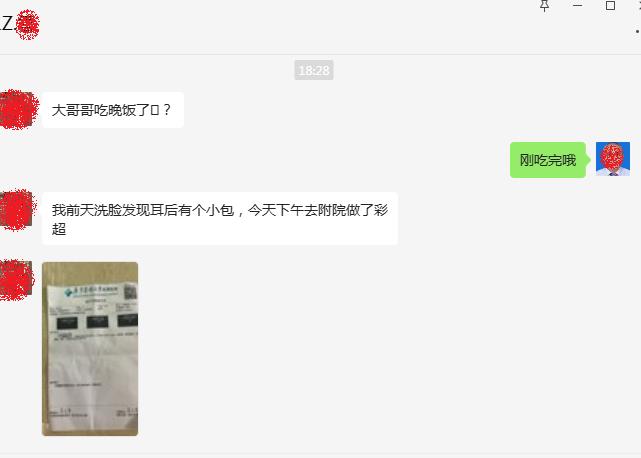The width and height of the screenshot is (641, 458).
Task: Maximize the chat window
Action: pyautogui.click(x=610, y=5)
